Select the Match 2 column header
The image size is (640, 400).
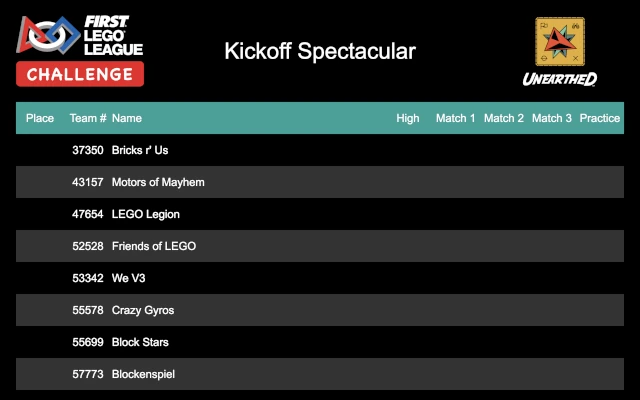click(x=504, y=118)
